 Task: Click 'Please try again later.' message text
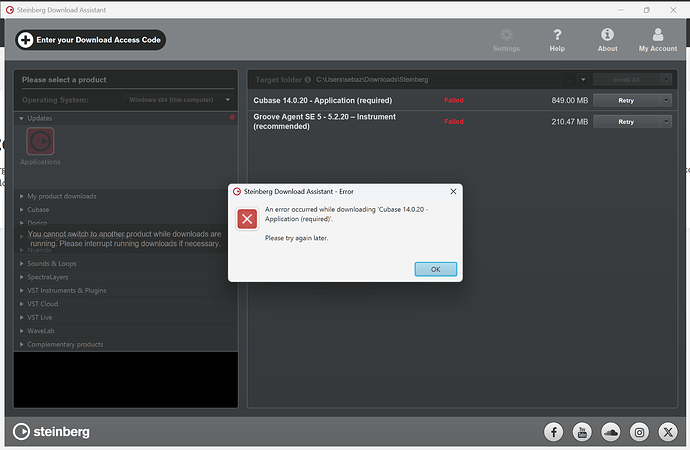coord(297,238)
